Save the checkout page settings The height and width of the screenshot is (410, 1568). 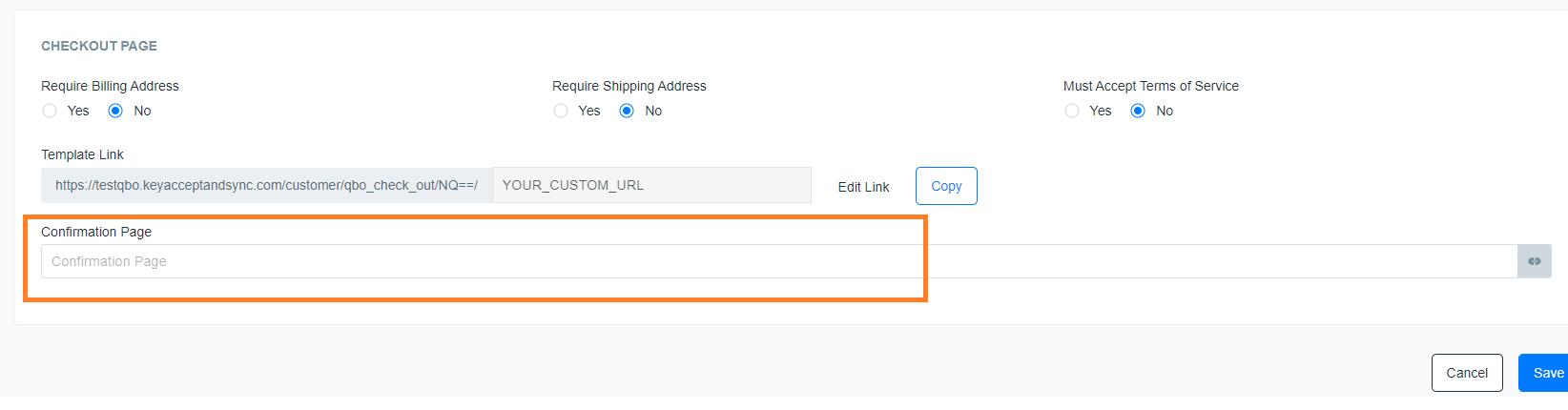(1545, 373)
